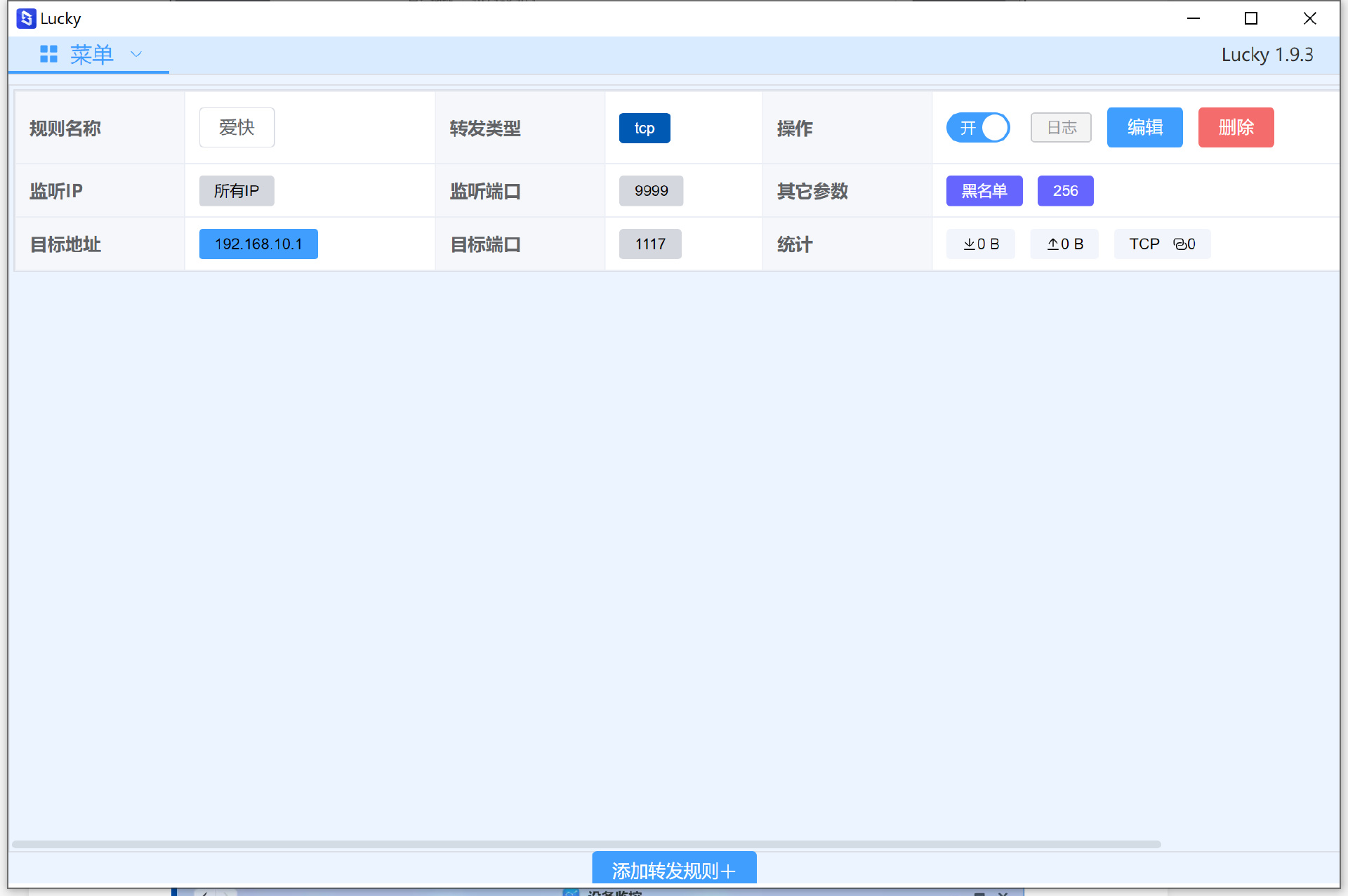Viewport: 1348px width, 896px height.
Task: Click target address 192.168.10.1
Action: point(258,244)
